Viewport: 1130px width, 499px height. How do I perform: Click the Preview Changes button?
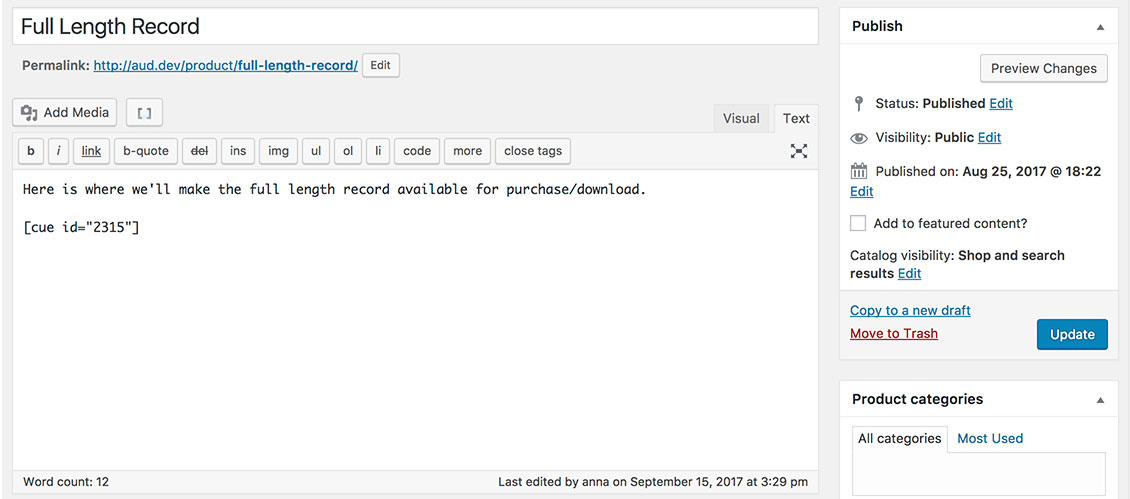pos(1044,69)
